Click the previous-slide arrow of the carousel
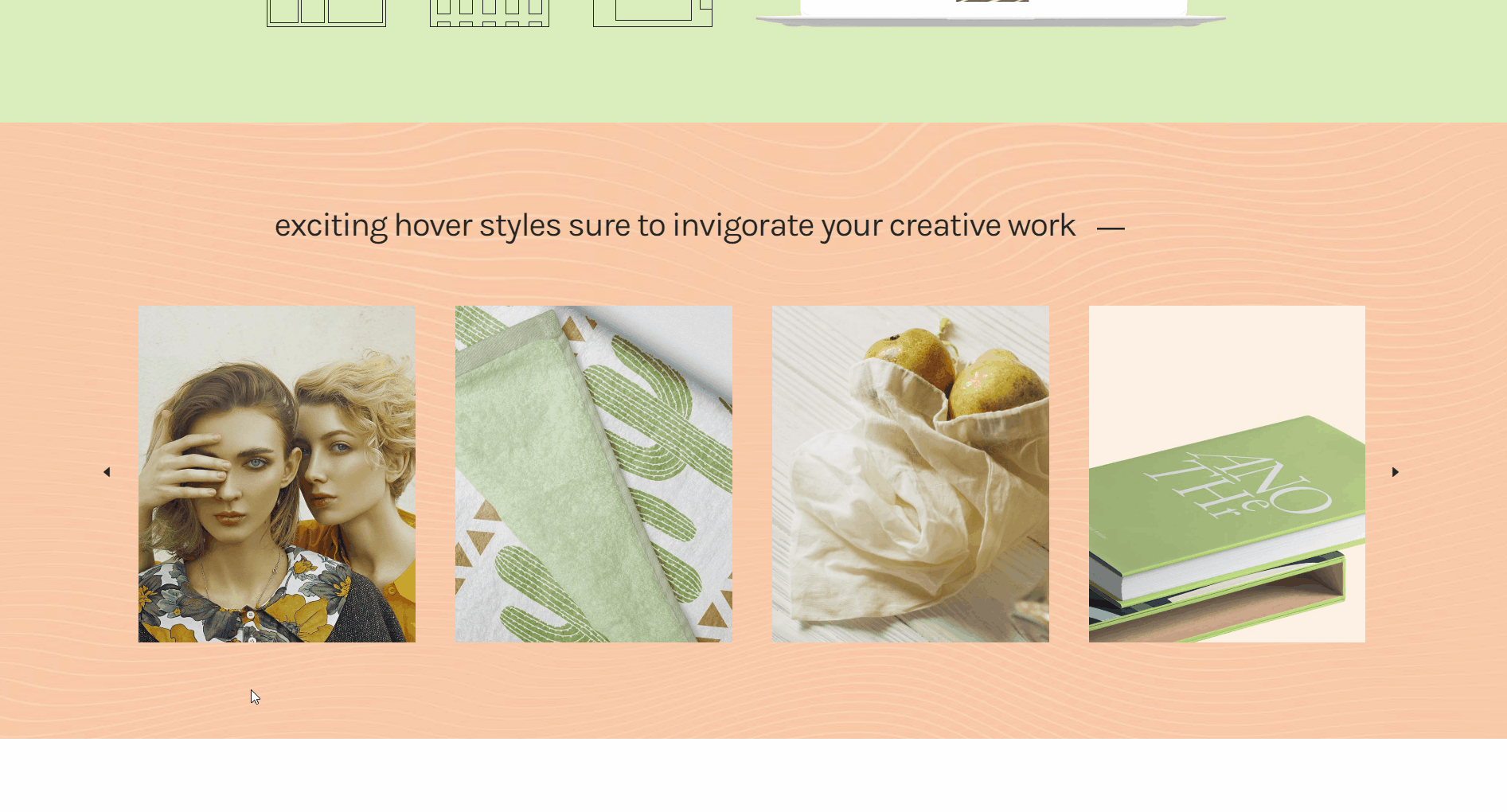Image resolution: width=1507 pixels, height=812 pixels. click(107, 472)
